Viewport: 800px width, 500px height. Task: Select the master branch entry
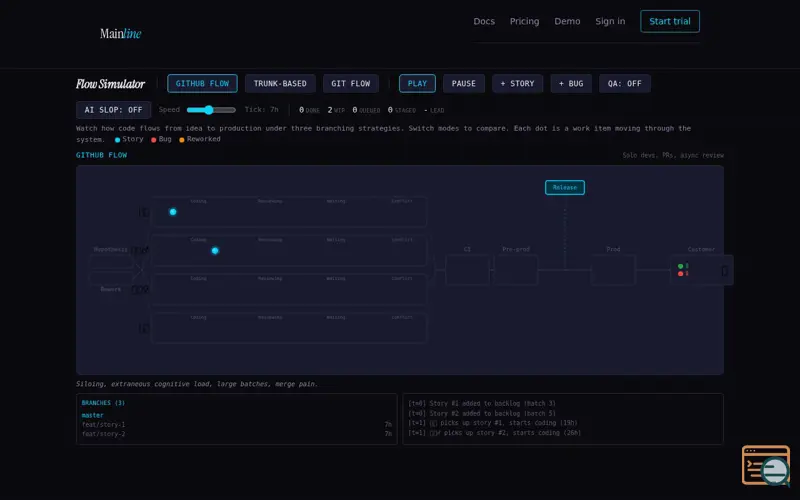pyautogui.click(x=92, y=415)
